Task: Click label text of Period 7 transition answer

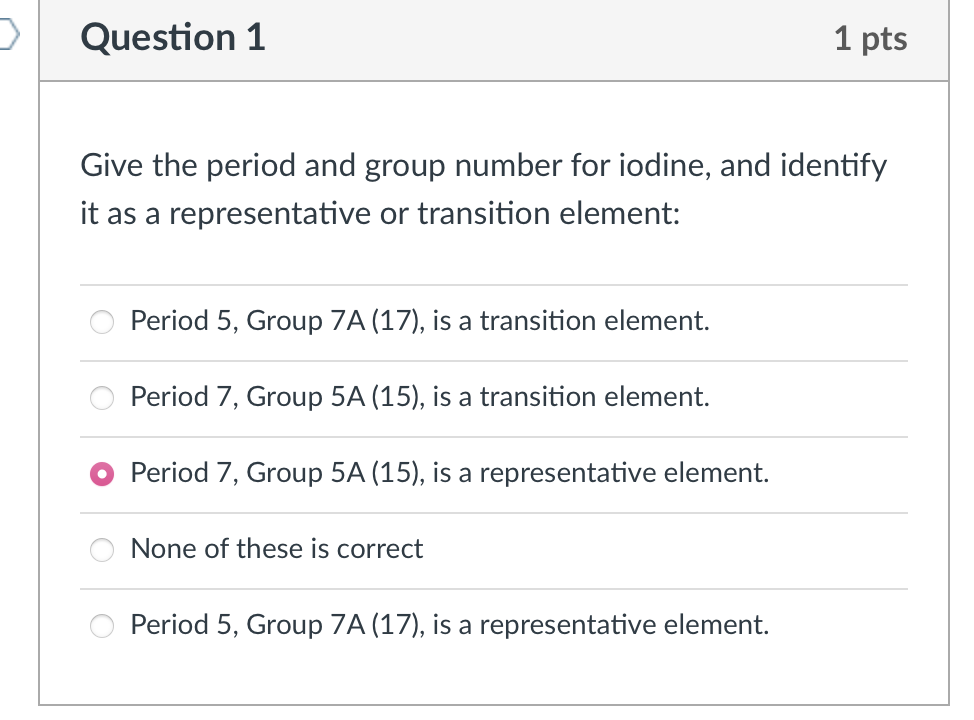Action: (x=420, y=397)
